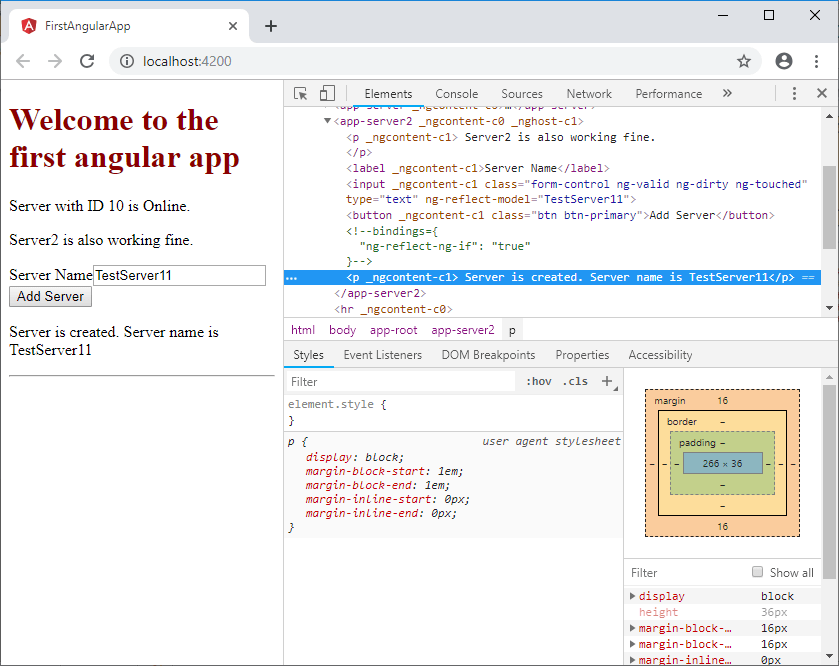Viewport: 839px width, 666px height.
Task: Open the Accessibility pane
Action: tap(660, 355)
